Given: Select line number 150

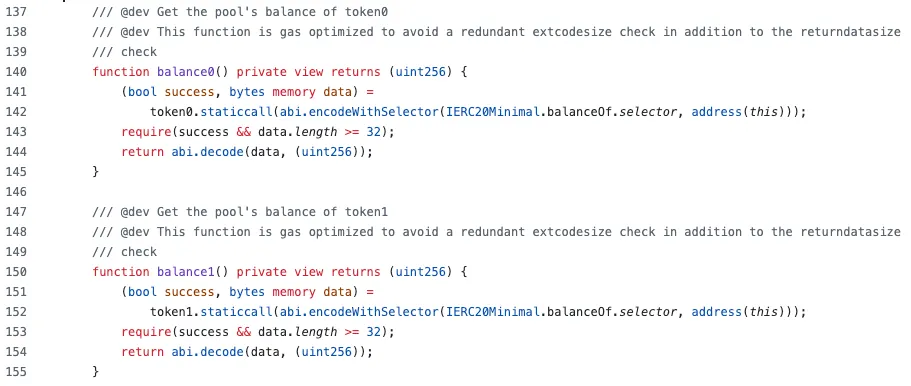Looking at the screenshot, I should tap(16, 271).
